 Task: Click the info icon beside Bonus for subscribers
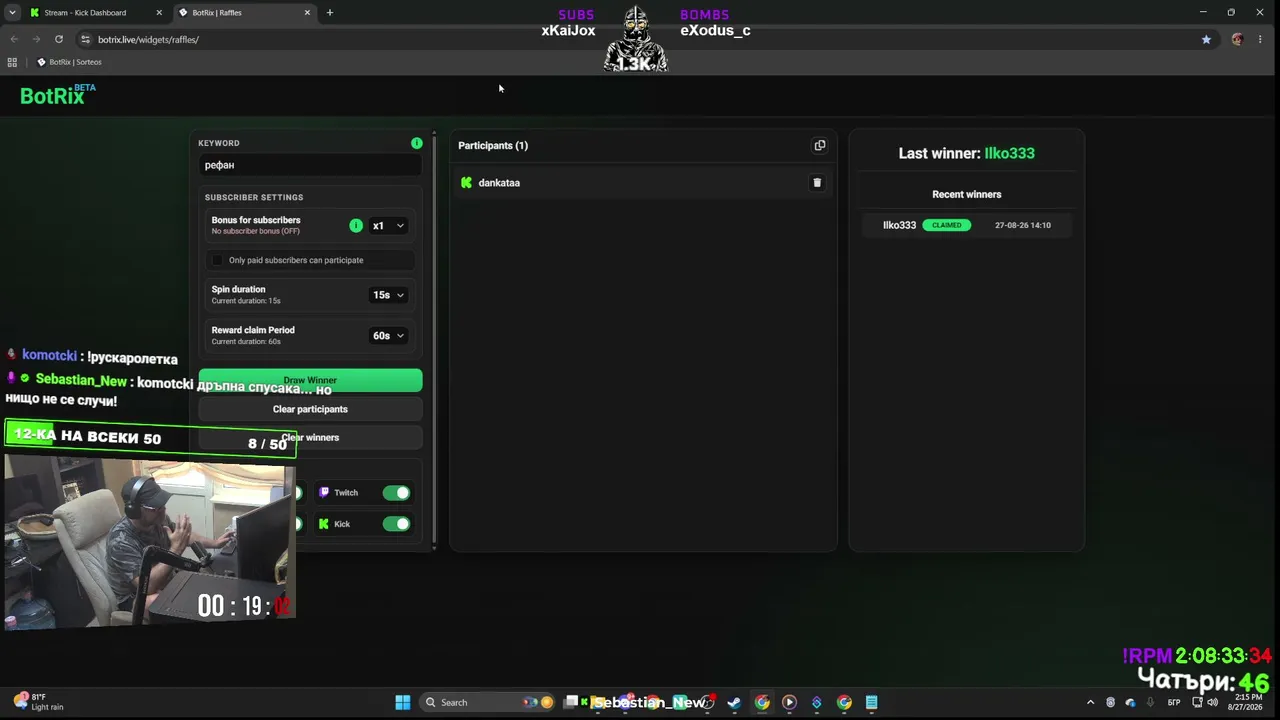pyautogui.click(x=356, y=226)
